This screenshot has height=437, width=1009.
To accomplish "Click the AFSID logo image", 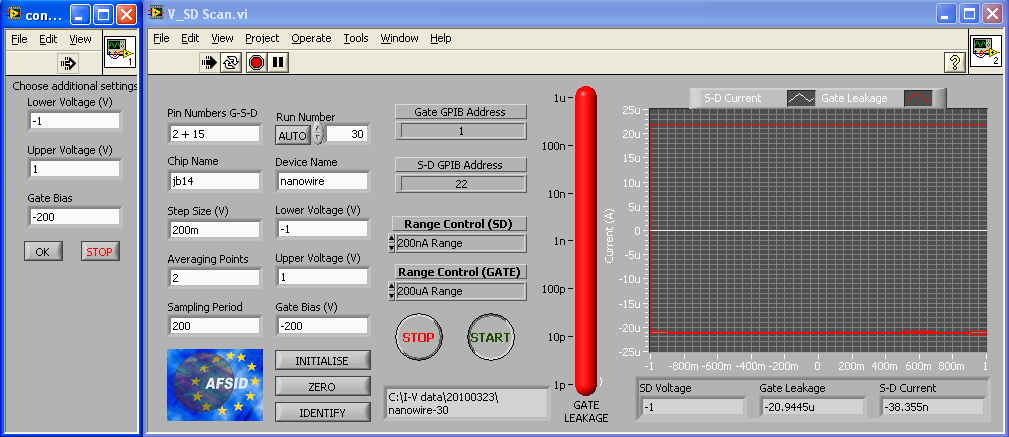I will tap(215, 385).
